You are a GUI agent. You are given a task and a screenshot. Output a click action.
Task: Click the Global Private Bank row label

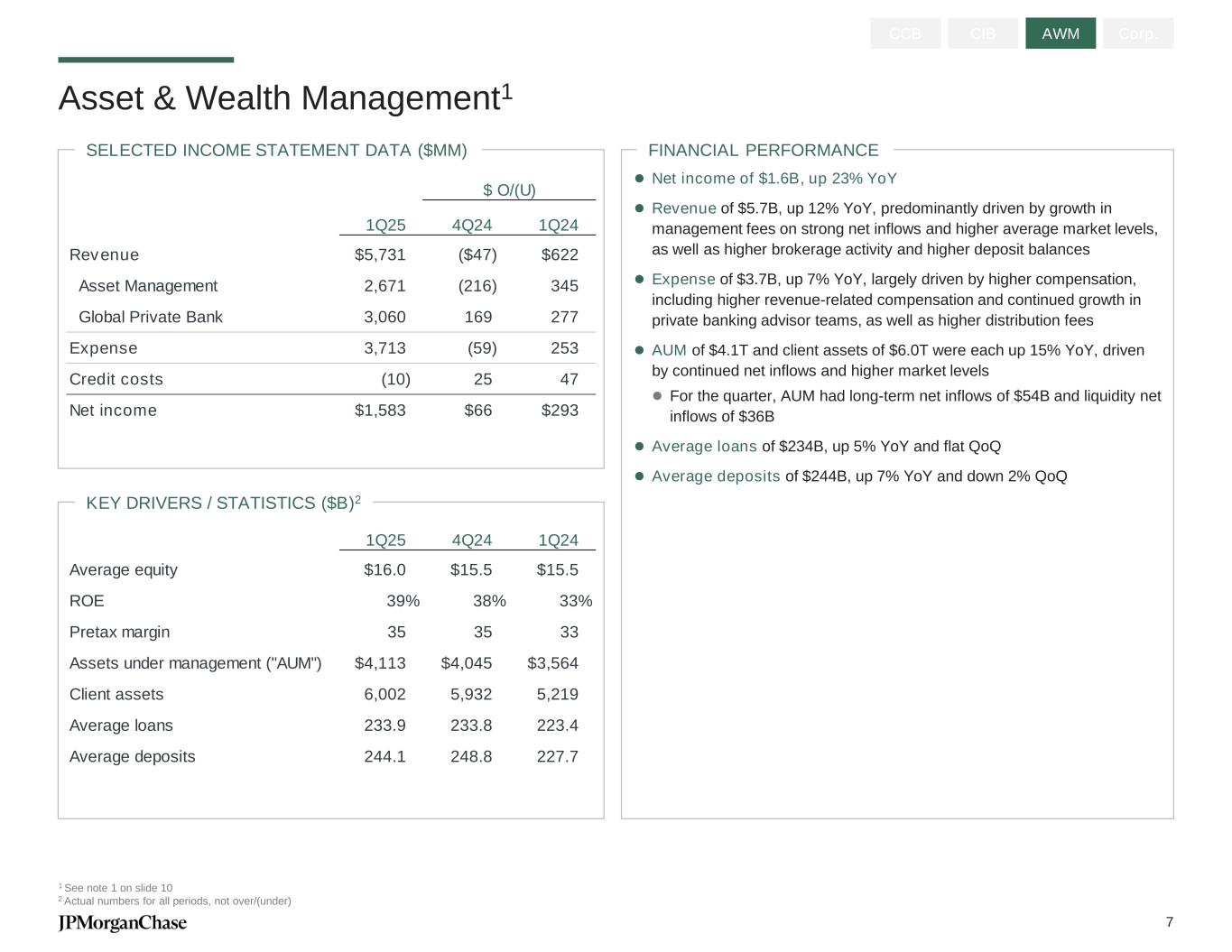click(150, 317)
